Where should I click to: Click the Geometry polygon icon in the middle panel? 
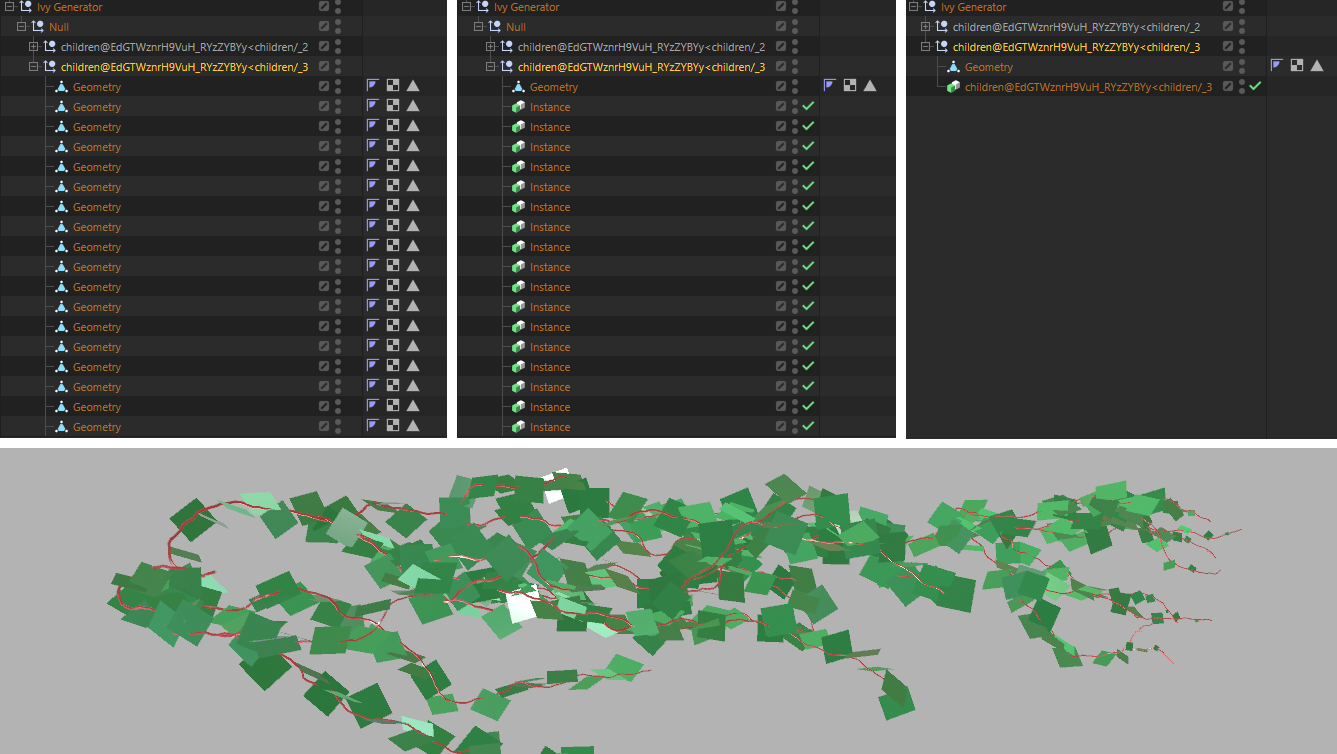(518, 87)
